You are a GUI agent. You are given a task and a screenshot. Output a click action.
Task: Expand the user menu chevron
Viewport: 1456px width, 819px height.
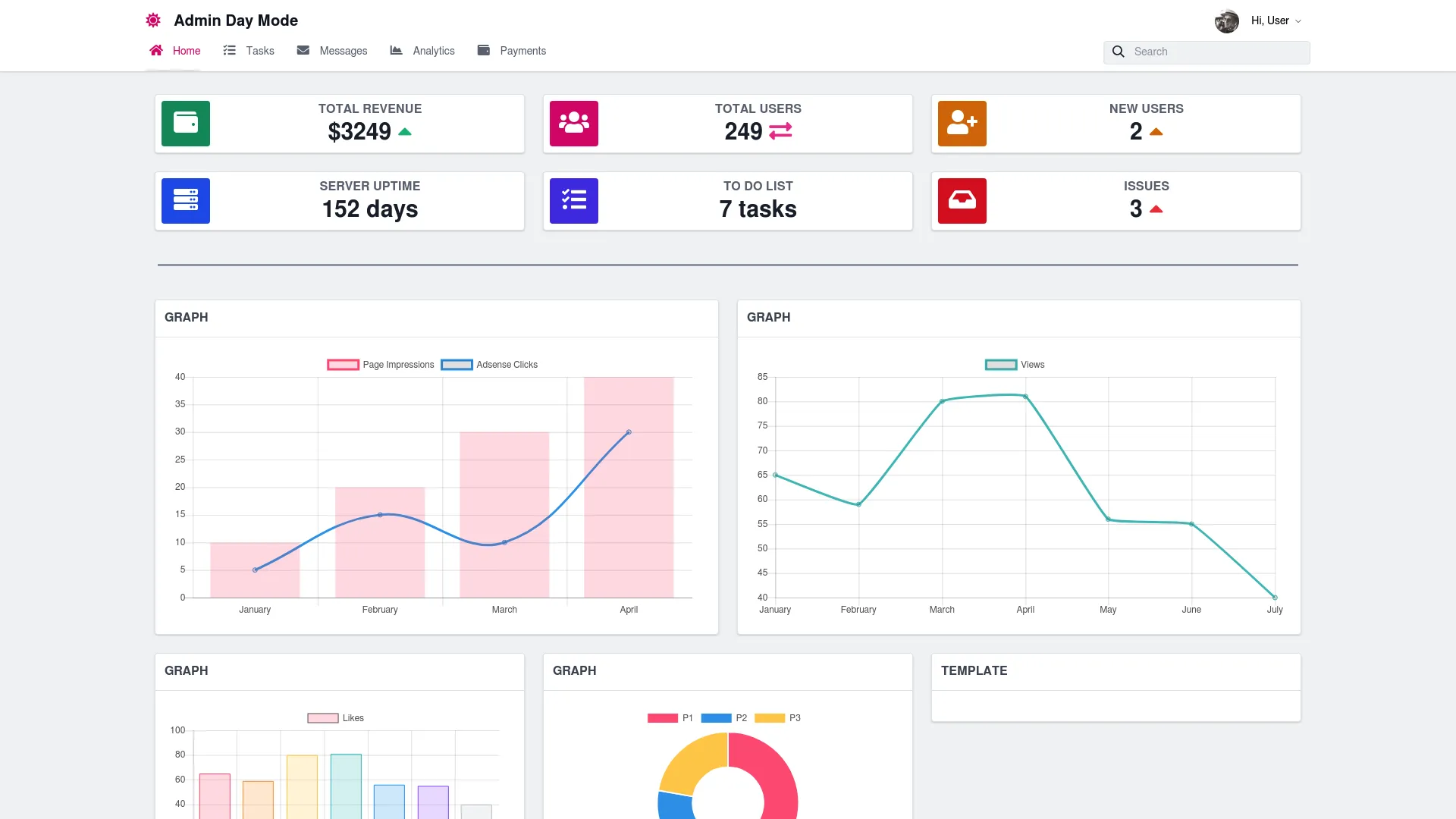(x=1298, y=21)
